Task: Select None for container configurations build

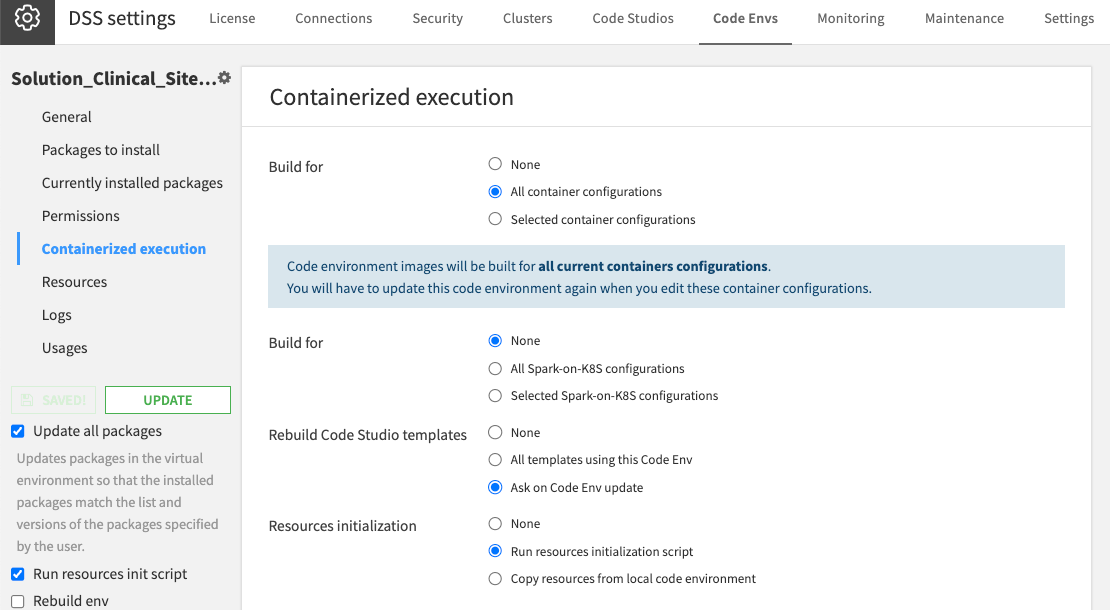Action: tap(495, 164)
